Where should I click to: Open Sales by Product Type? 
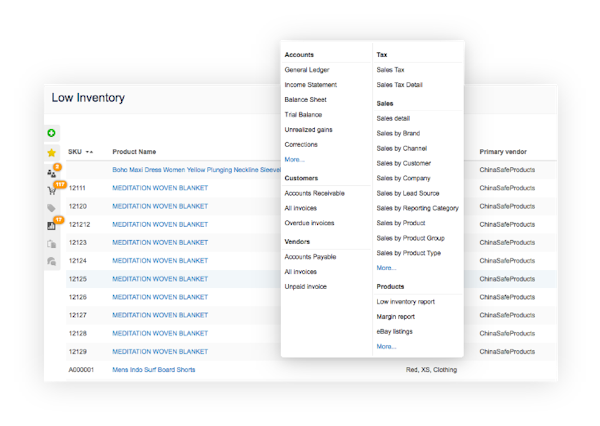click(408, 253)
